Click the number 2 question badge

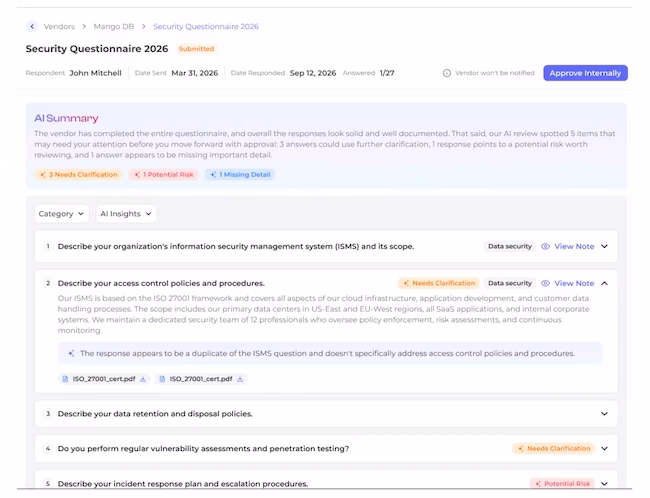tap(48, 283)
